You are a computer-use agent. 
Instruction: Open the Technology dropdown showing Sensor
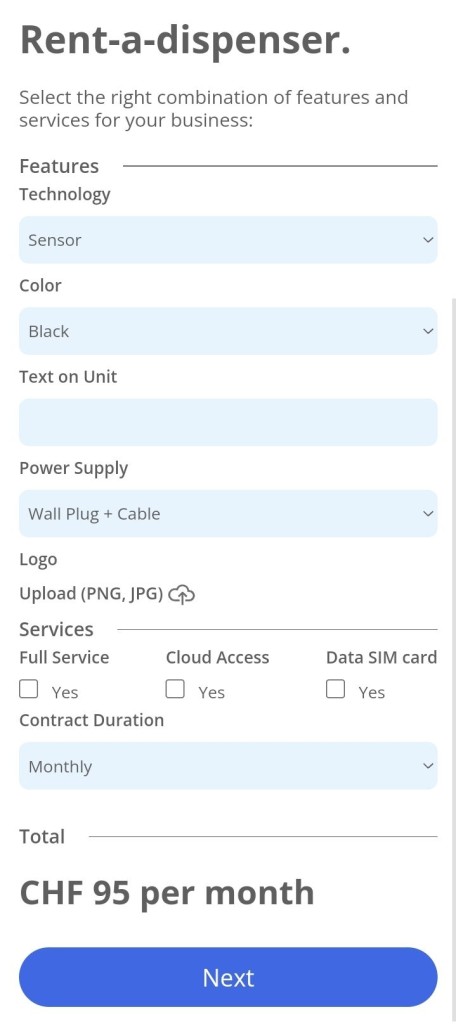point(228,240)
